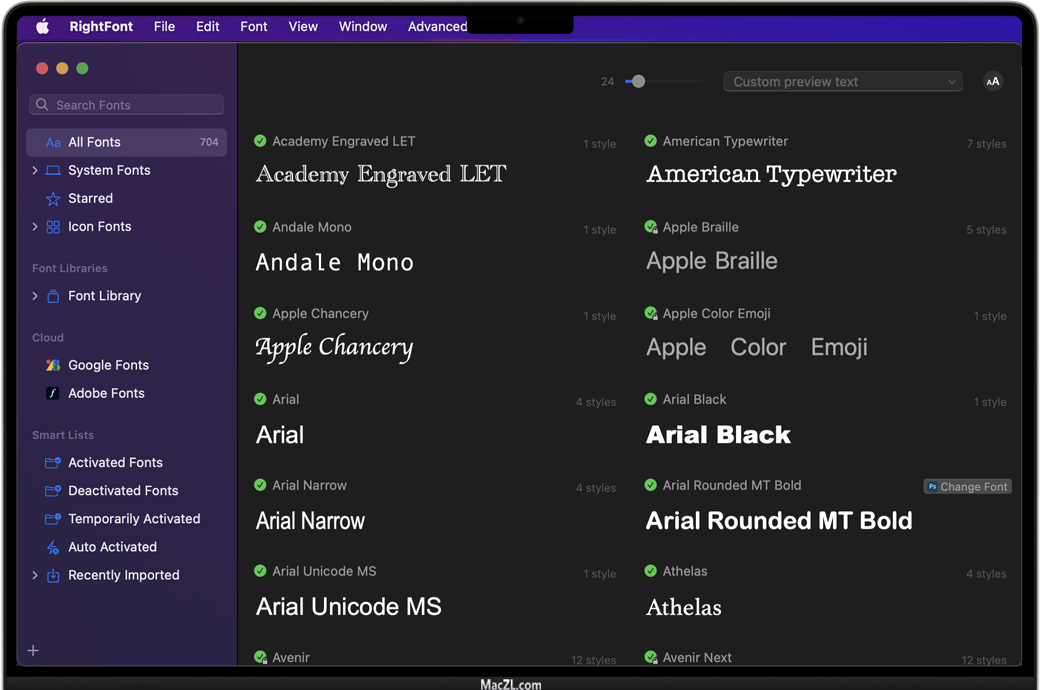The image size is (1040, 690).
Task: Open Google Fonts cloud library
Action: click(107, 365)
